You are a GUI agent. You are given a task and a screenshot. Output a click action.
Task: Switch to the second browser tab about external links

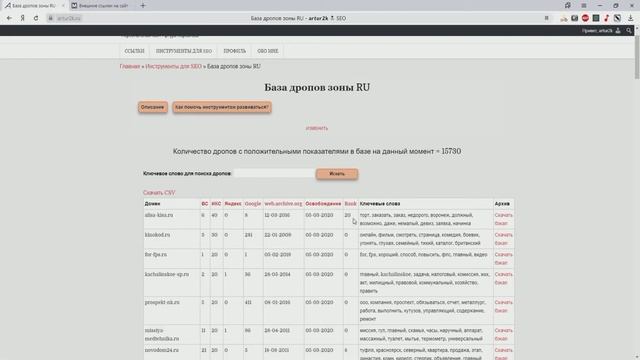click(102, 6)
